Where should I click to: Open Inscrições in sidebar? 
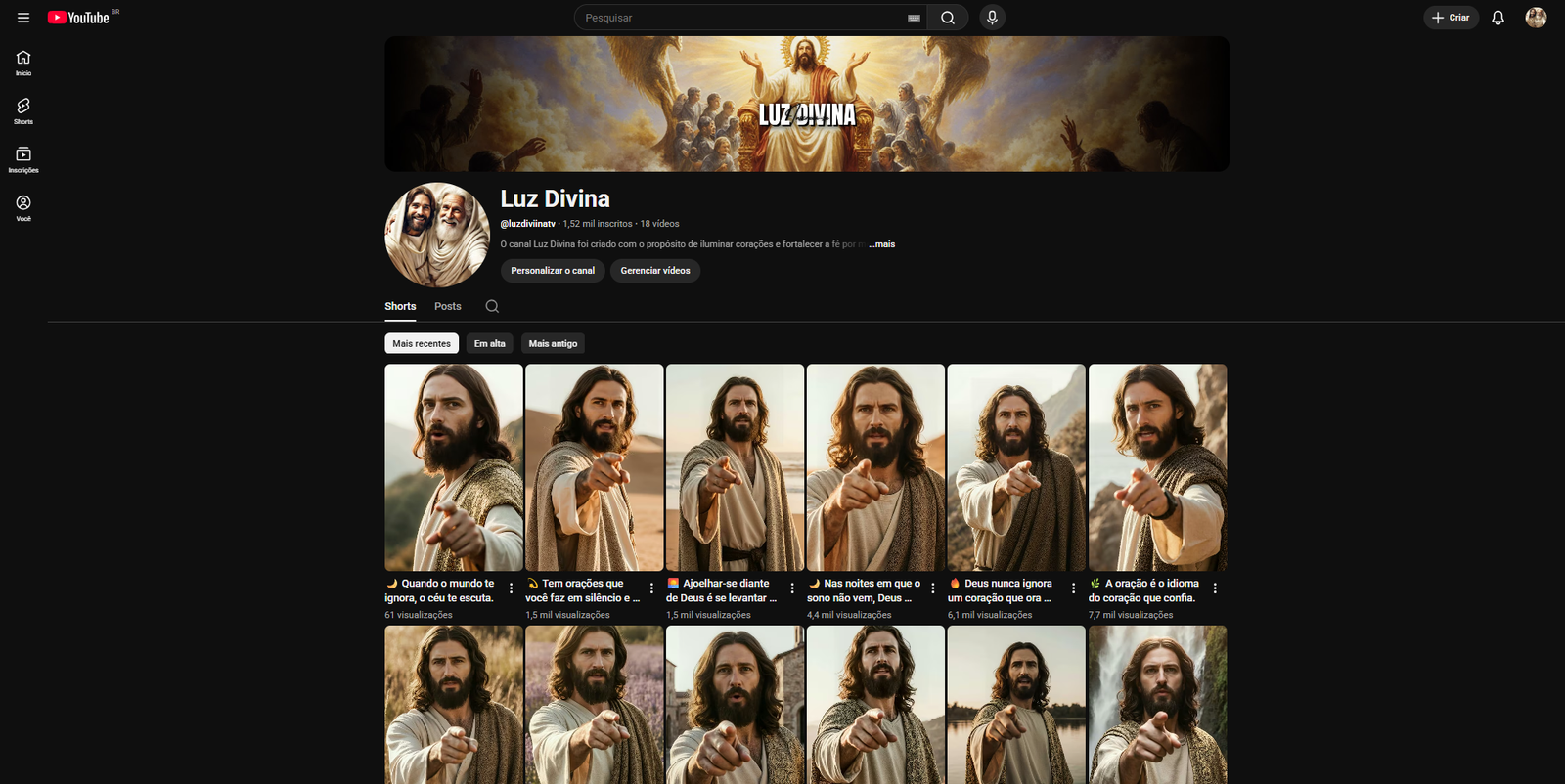[x=23, y=160]
